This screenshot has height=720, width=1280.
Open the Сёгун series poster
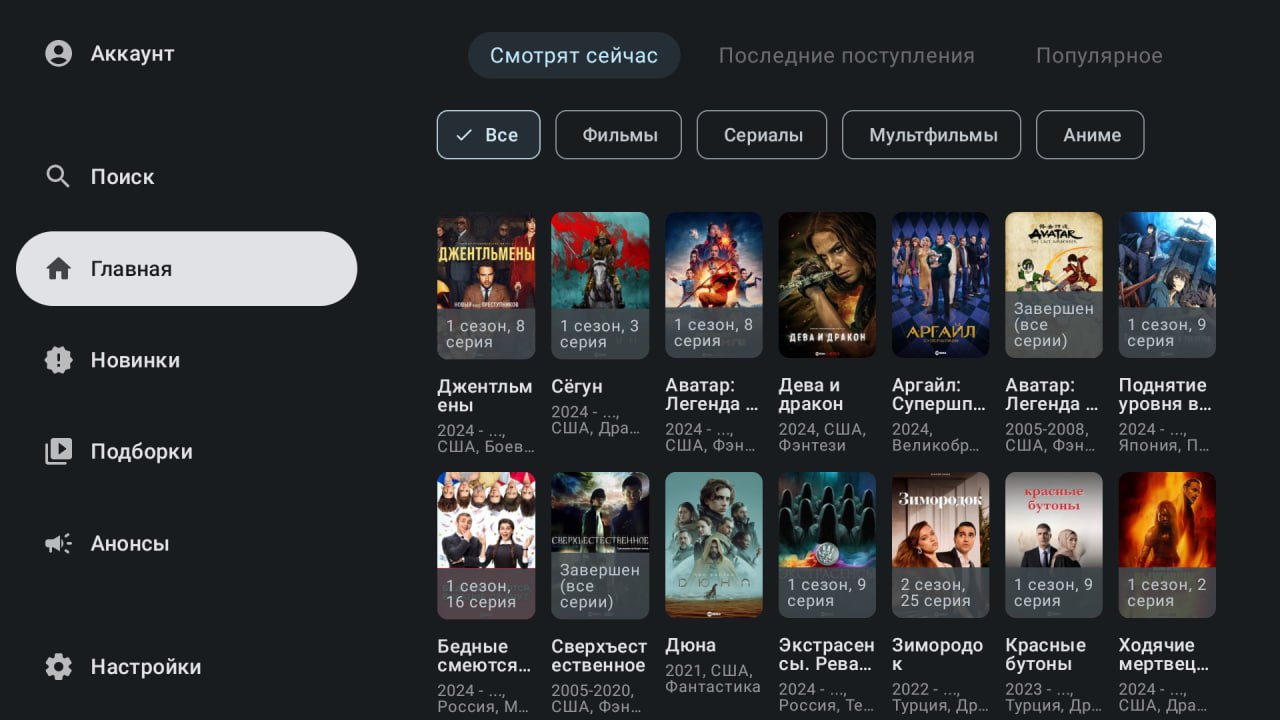(x=600, y=285)
